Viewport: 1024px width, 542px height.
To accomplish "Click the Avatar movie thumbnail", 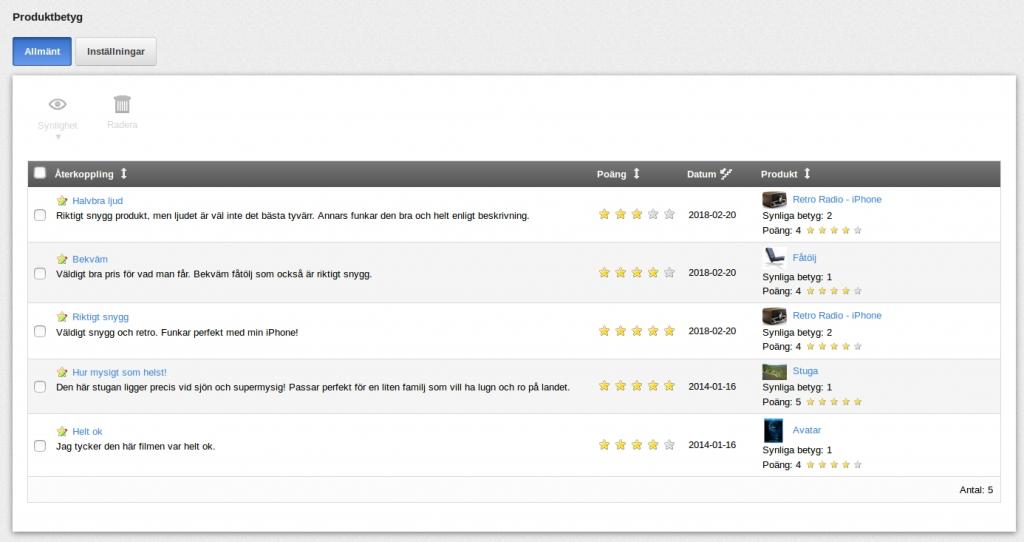I will [773, 430].
